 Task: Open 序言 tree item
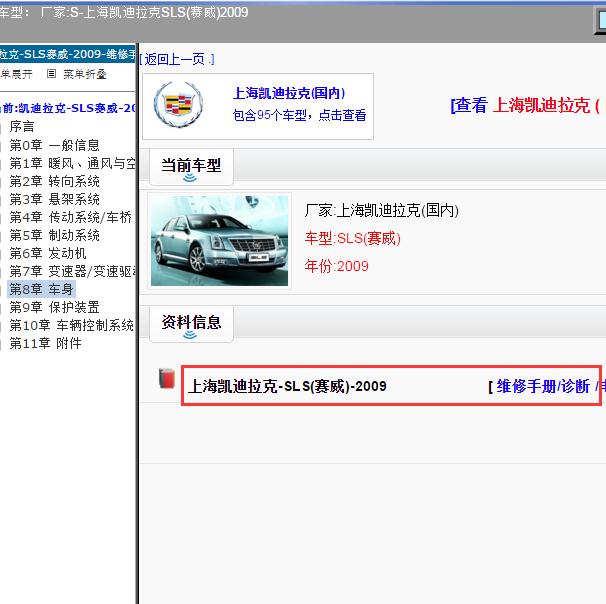coord(22,126)
